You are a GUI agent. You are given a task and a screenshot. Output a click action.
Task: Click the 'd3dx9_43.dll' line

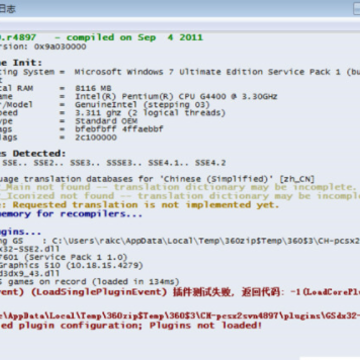(x=30, y=273)
